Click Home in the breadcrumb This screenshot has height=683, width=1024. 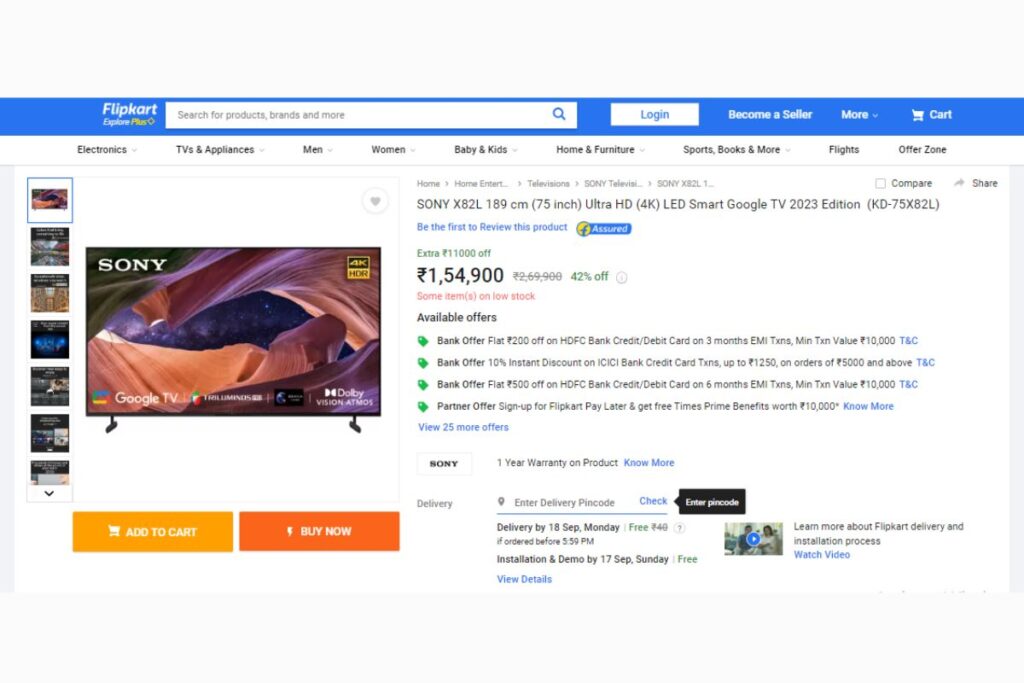coord(428,184)
